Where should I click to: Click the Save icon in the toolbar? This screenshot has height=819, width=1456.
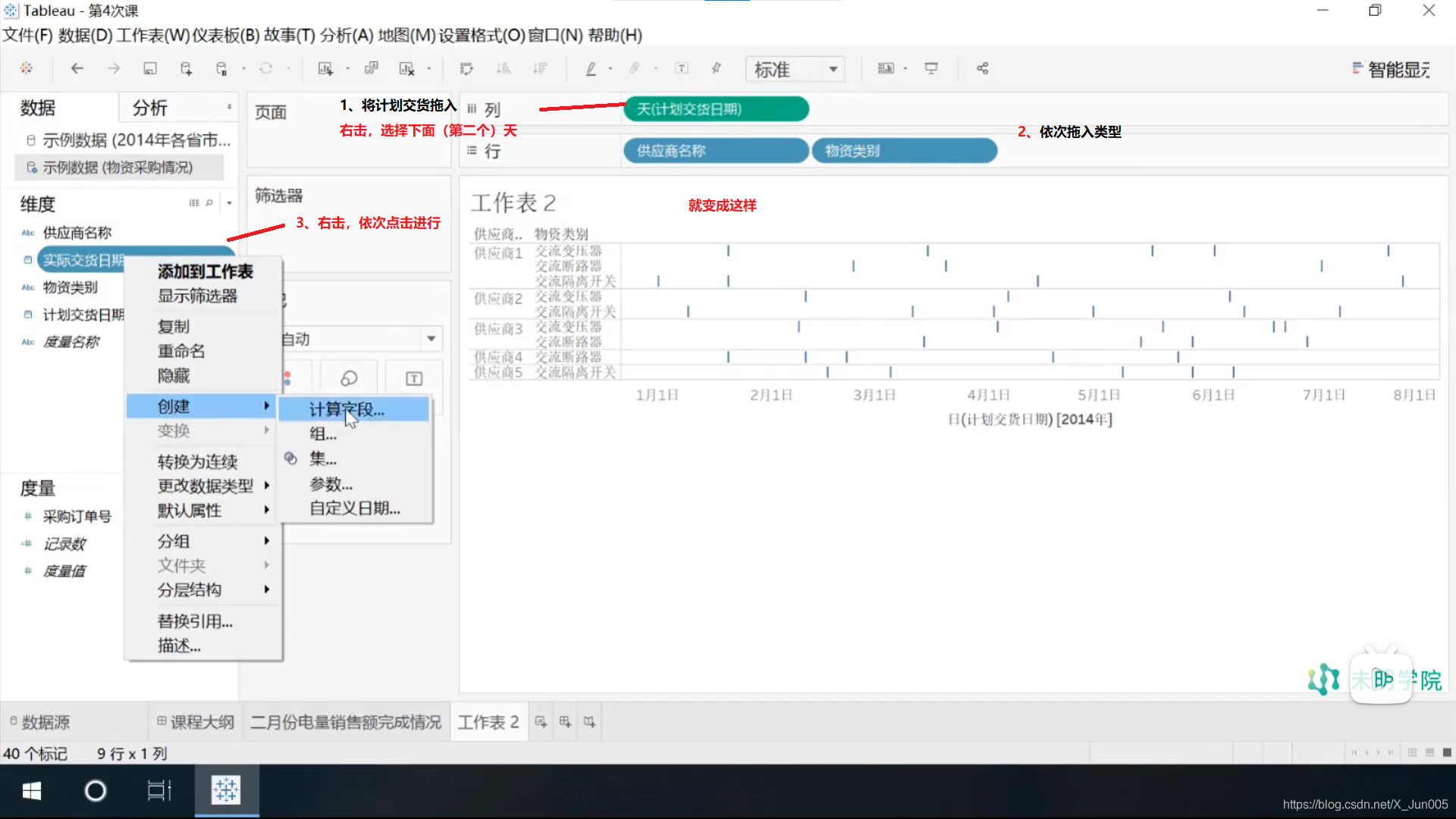[x=149, y=68]
